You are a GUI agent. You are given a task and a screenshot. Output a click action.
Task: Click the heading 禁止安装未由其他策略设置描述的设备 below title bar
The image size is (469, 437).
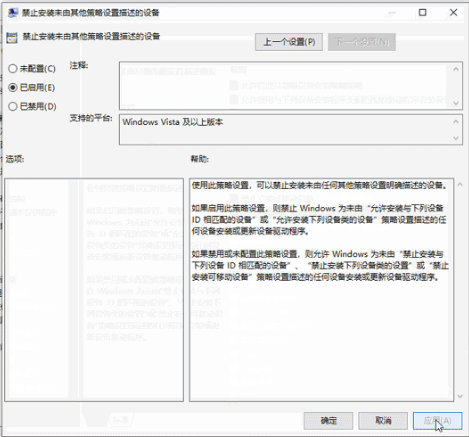[91, 36]
